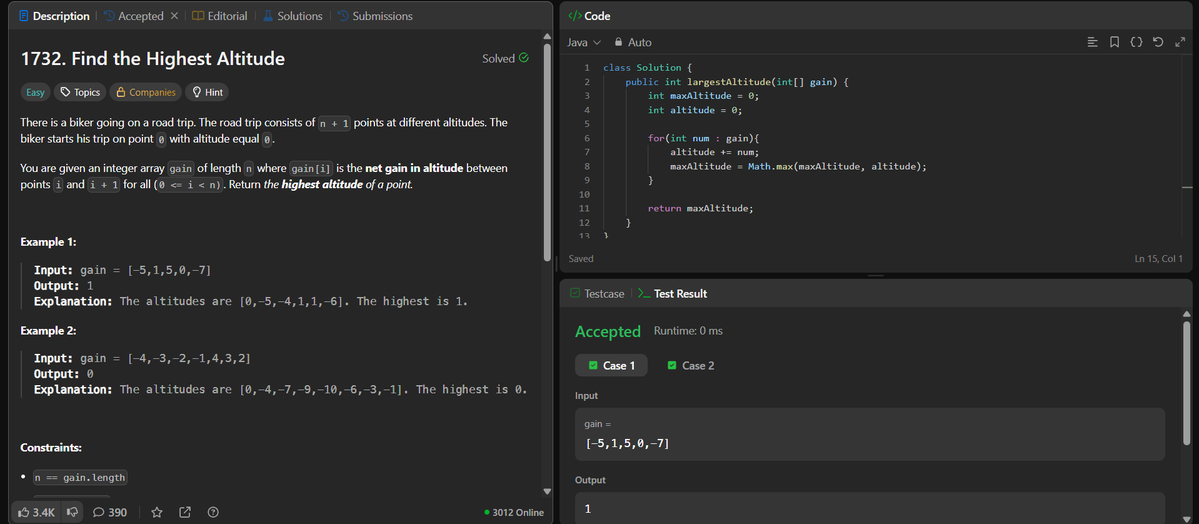The height and width of the screenshot is (524, 1199).
Task: Close the Accepted tab
Action: (174, 16)
